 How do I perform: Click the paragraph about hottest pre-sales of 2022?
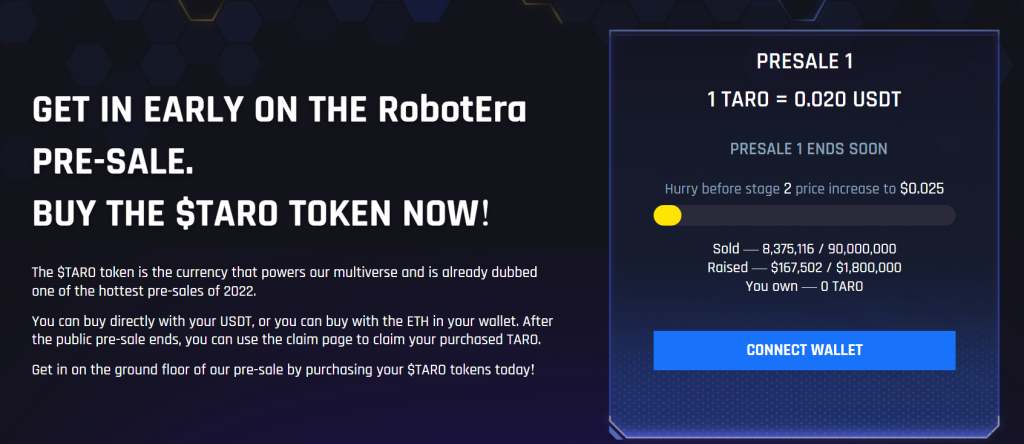tap(285, 281)
